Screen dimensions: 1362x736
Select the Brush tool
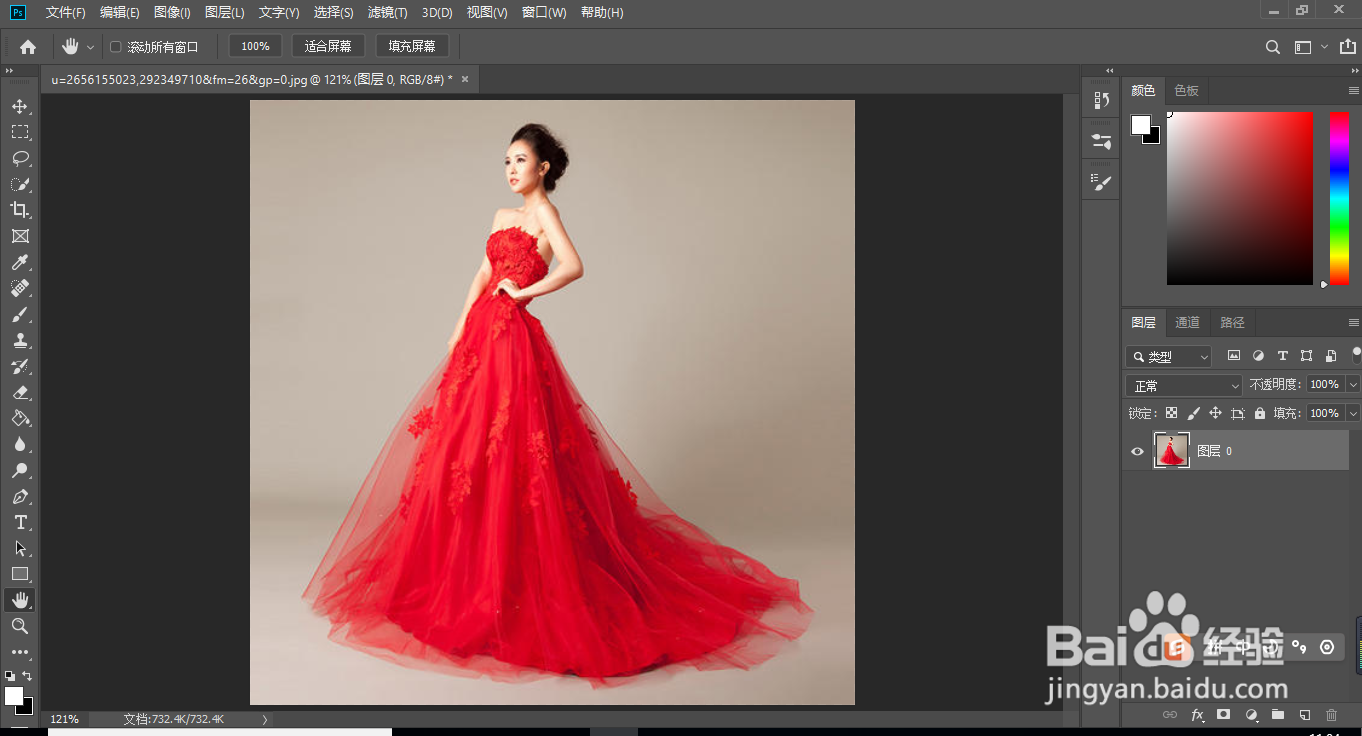(x=20, y=314)
